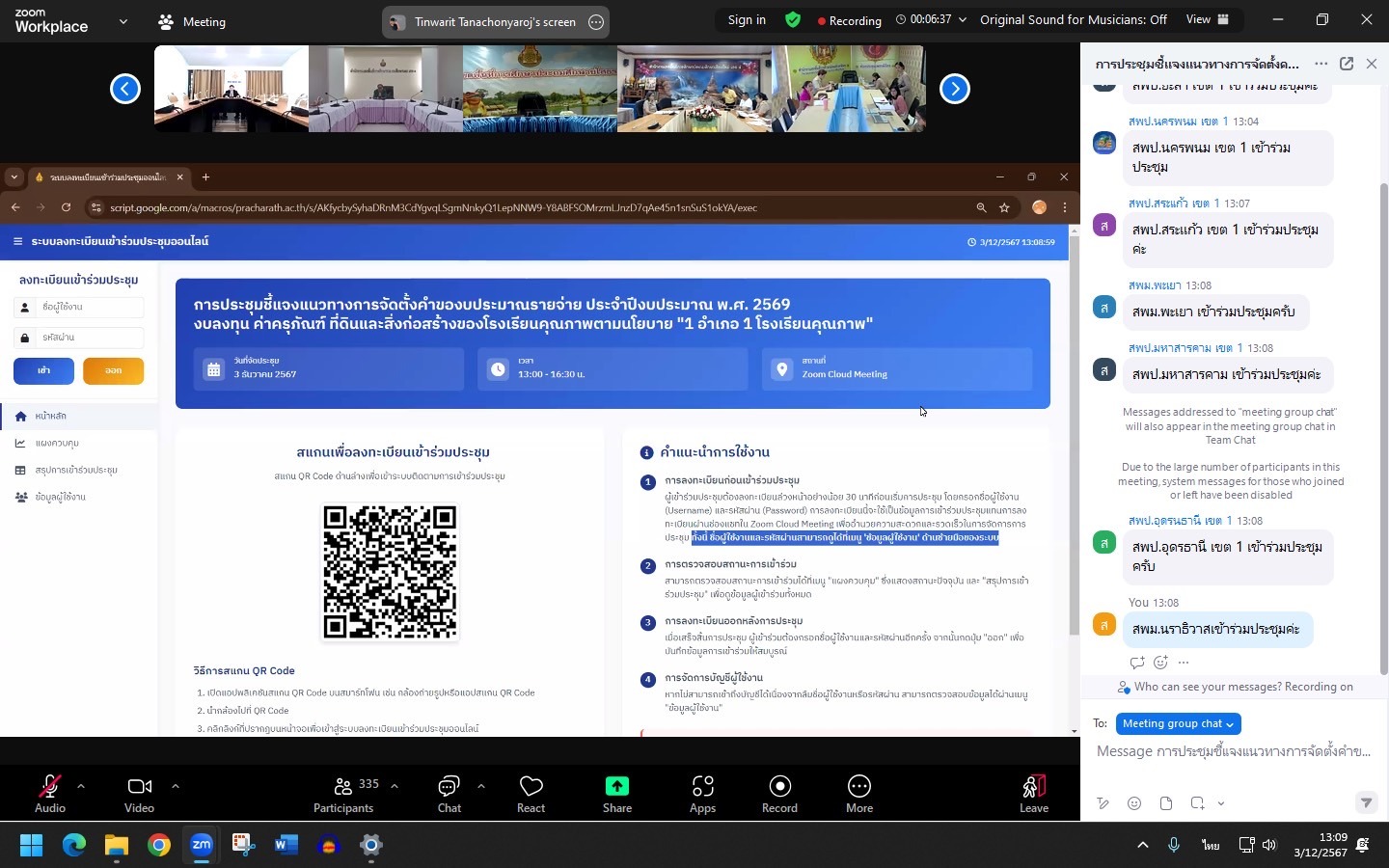
Task: Attach a file in chat
Action: (1166, 803)
